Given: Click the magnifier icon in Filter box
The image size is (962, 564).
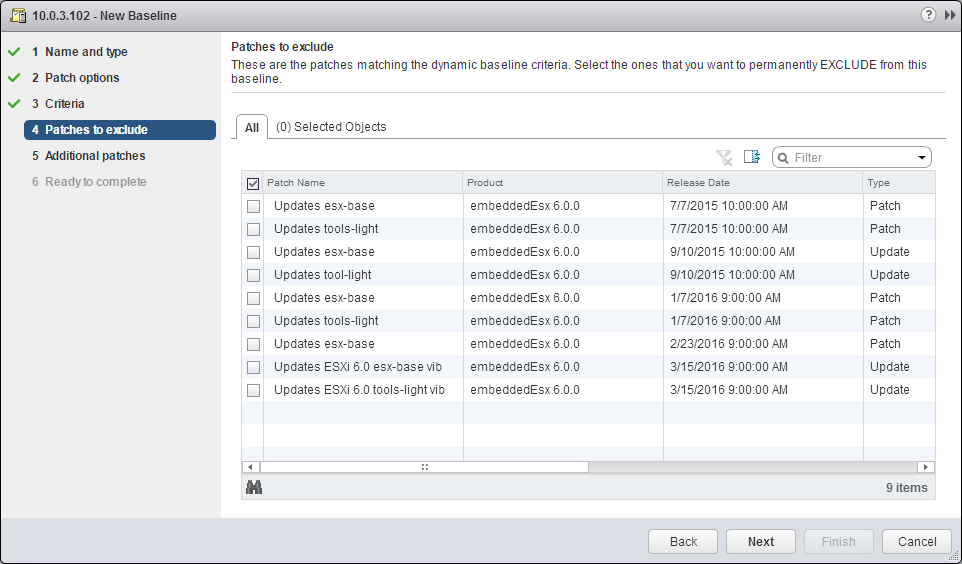Looking at the screenshot, I should (x=783, y=158).
